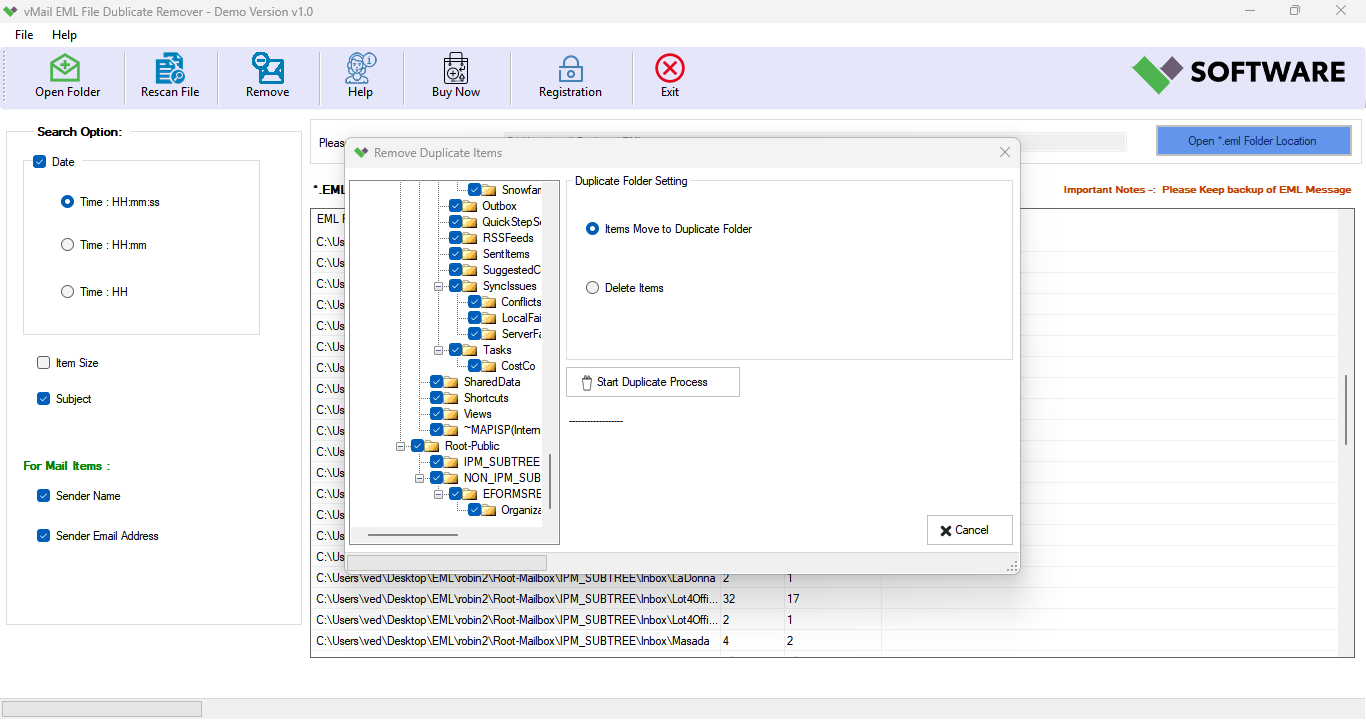1366x720 pixels.
Task: Open the Help menu in menu bar
Action: [x=64, y=35]
